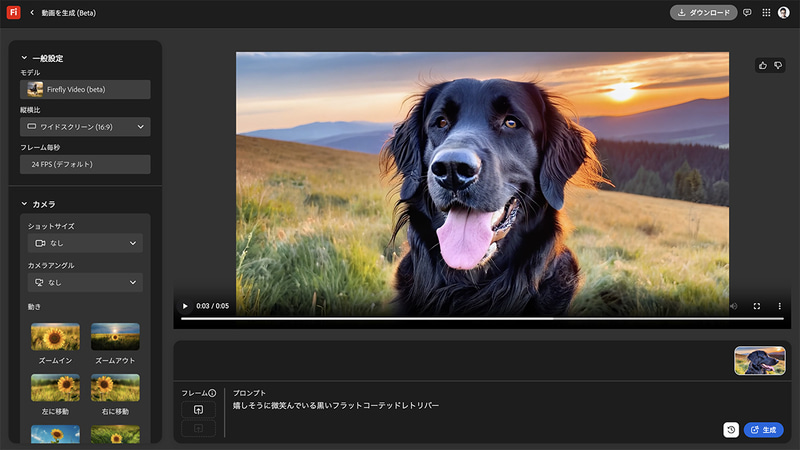
Task: Open the feedback chat bubble icon
Action: (747, 13)
